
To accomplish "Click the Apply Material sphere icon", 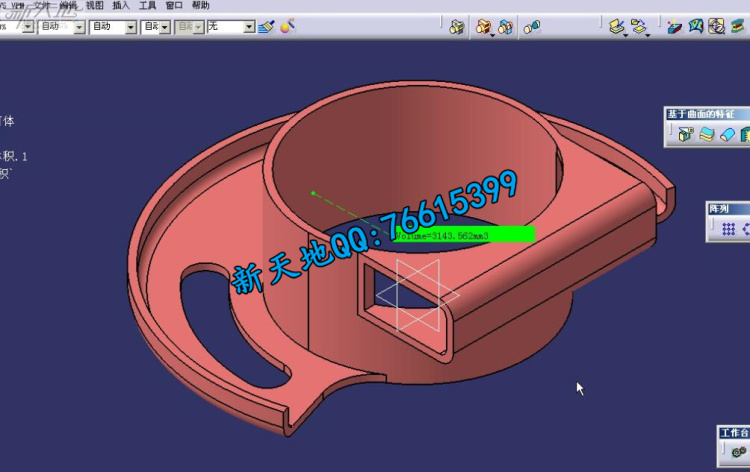I will coord(288,27).
